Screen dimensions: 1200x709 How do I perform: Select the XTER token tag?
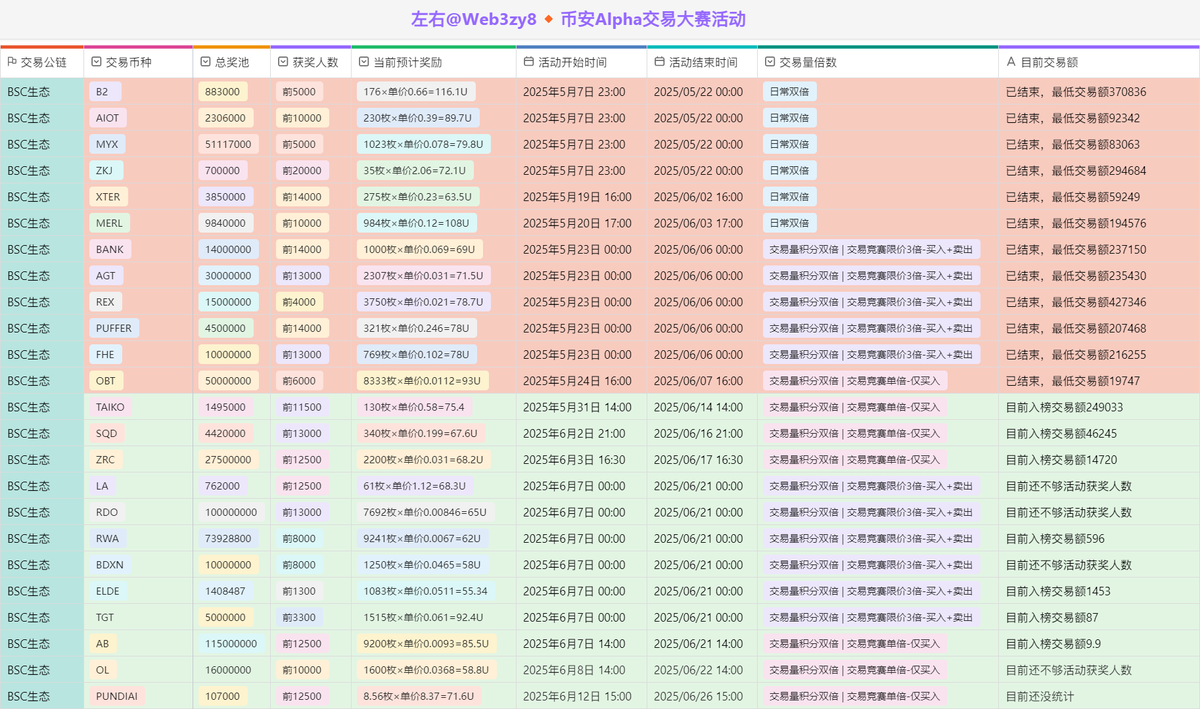[x=109, y=197]
